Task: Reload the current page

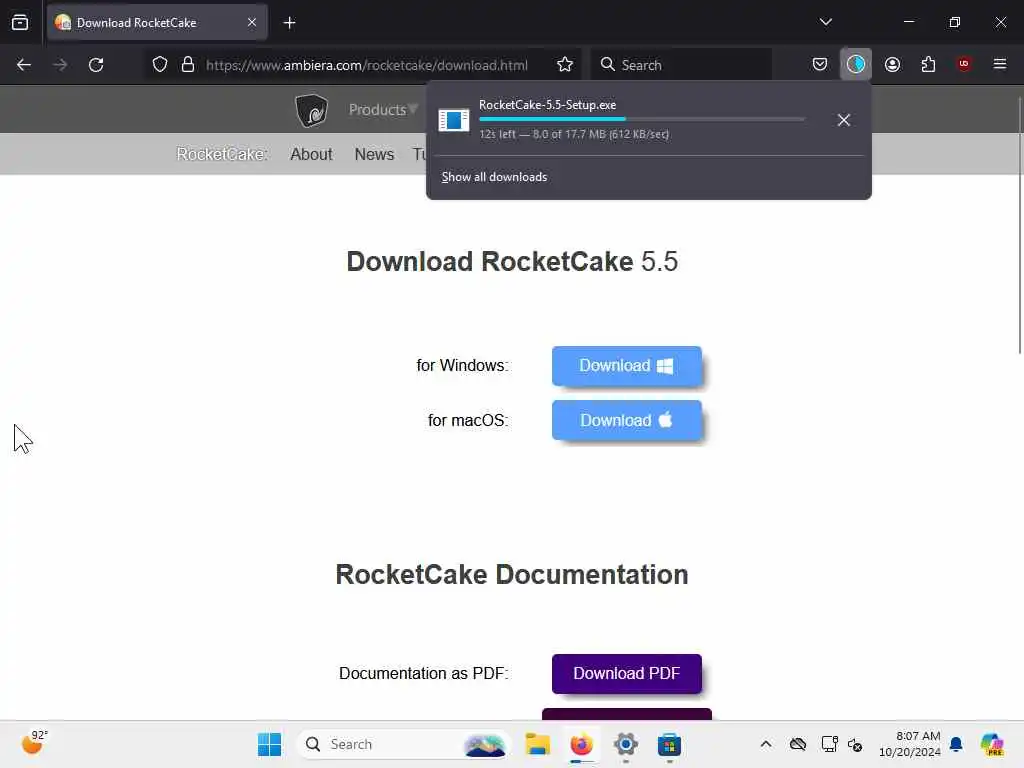Action: 96,65
